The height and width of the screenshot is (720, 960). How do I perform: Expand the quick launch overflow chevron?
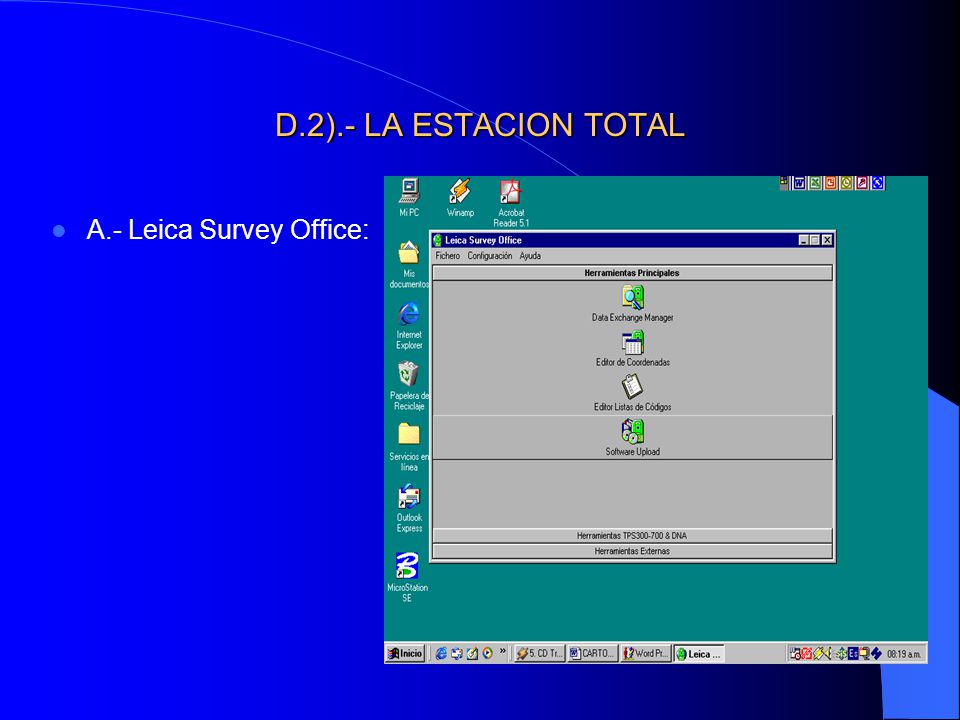point(503,651)
